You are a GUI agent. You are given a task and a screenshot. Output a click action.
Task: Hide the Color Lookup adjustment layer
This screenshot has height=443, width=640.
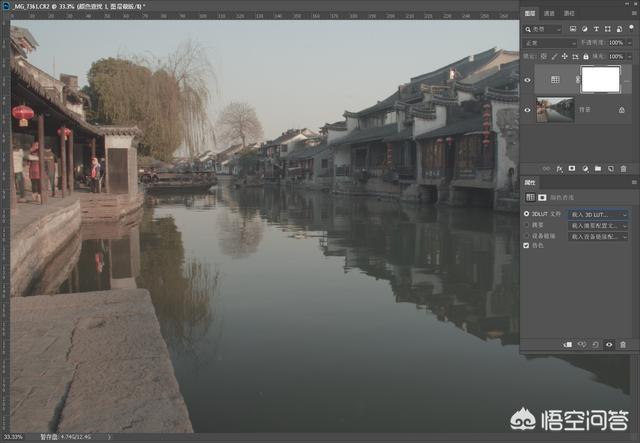(527, 80)
